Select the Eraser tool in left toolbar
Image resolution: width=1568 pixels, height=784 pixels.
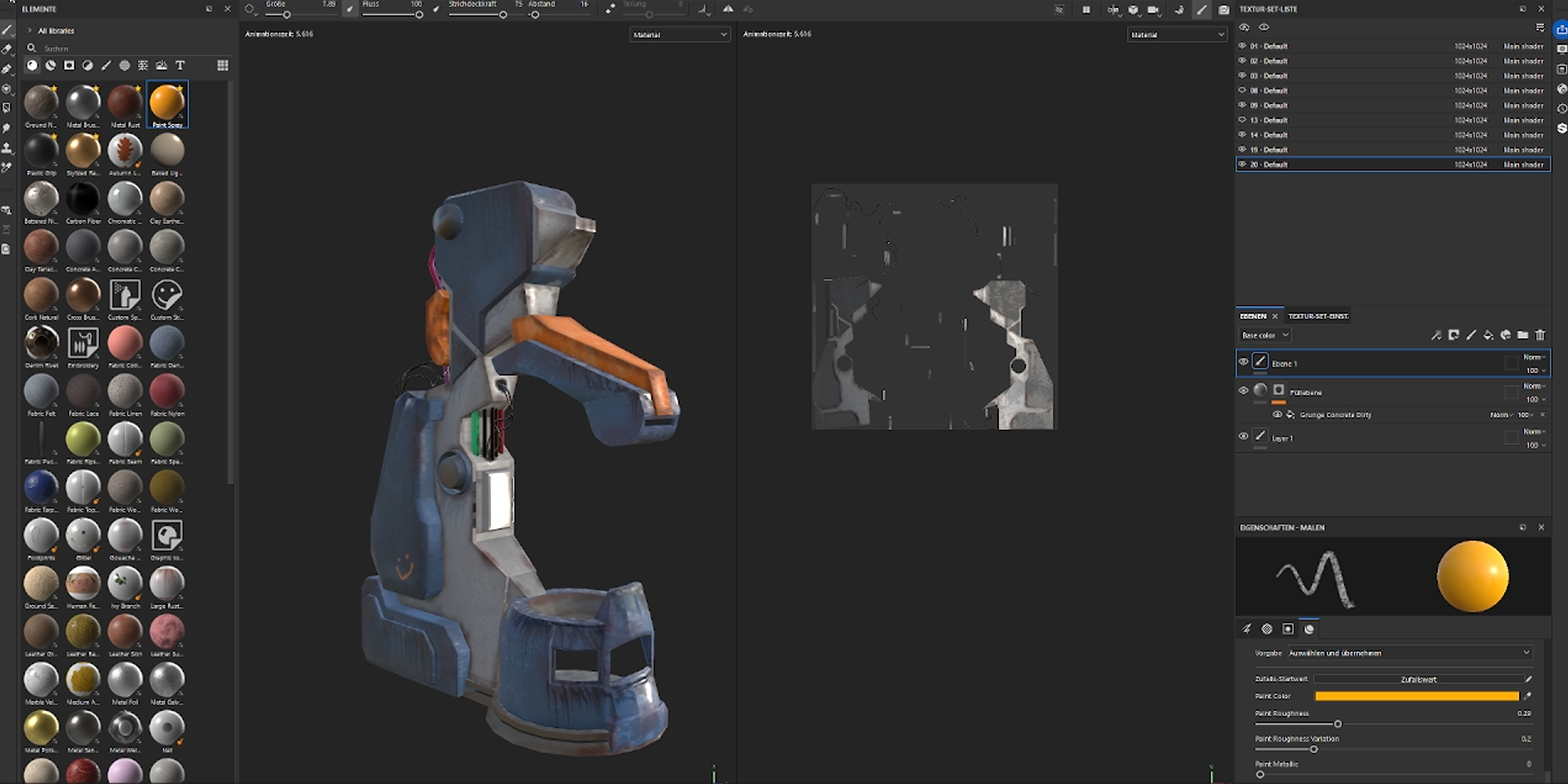tap(7, 49)
